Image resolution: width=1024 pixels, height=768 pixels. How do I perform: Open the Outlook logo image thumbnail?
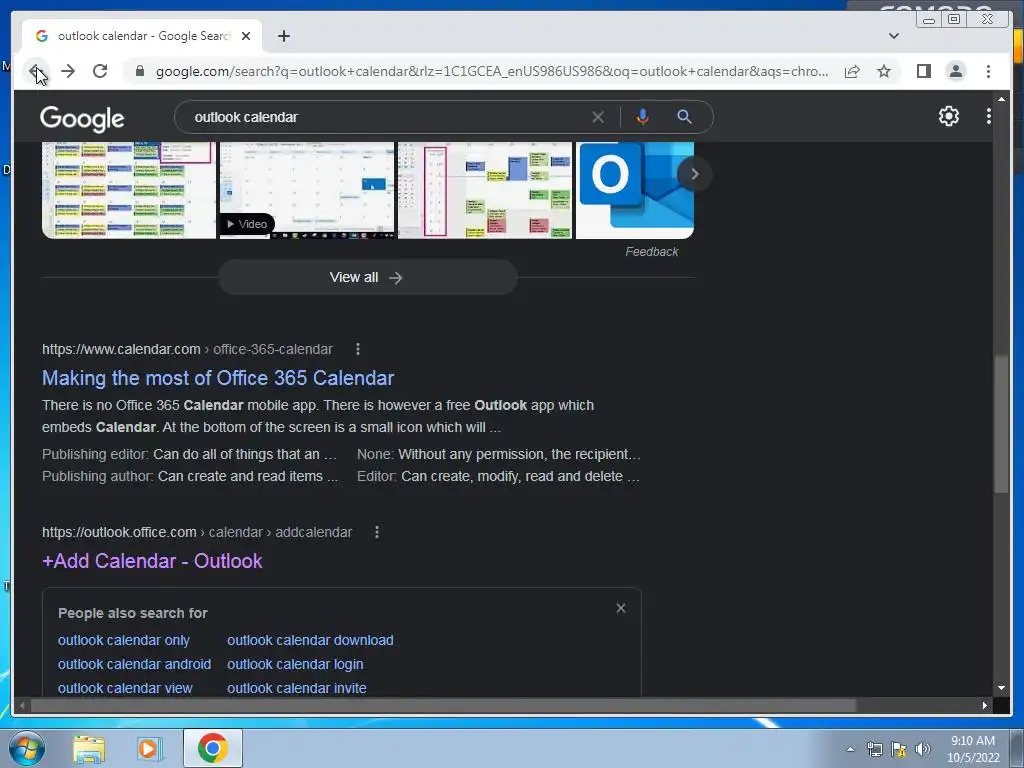coord(635,190)
